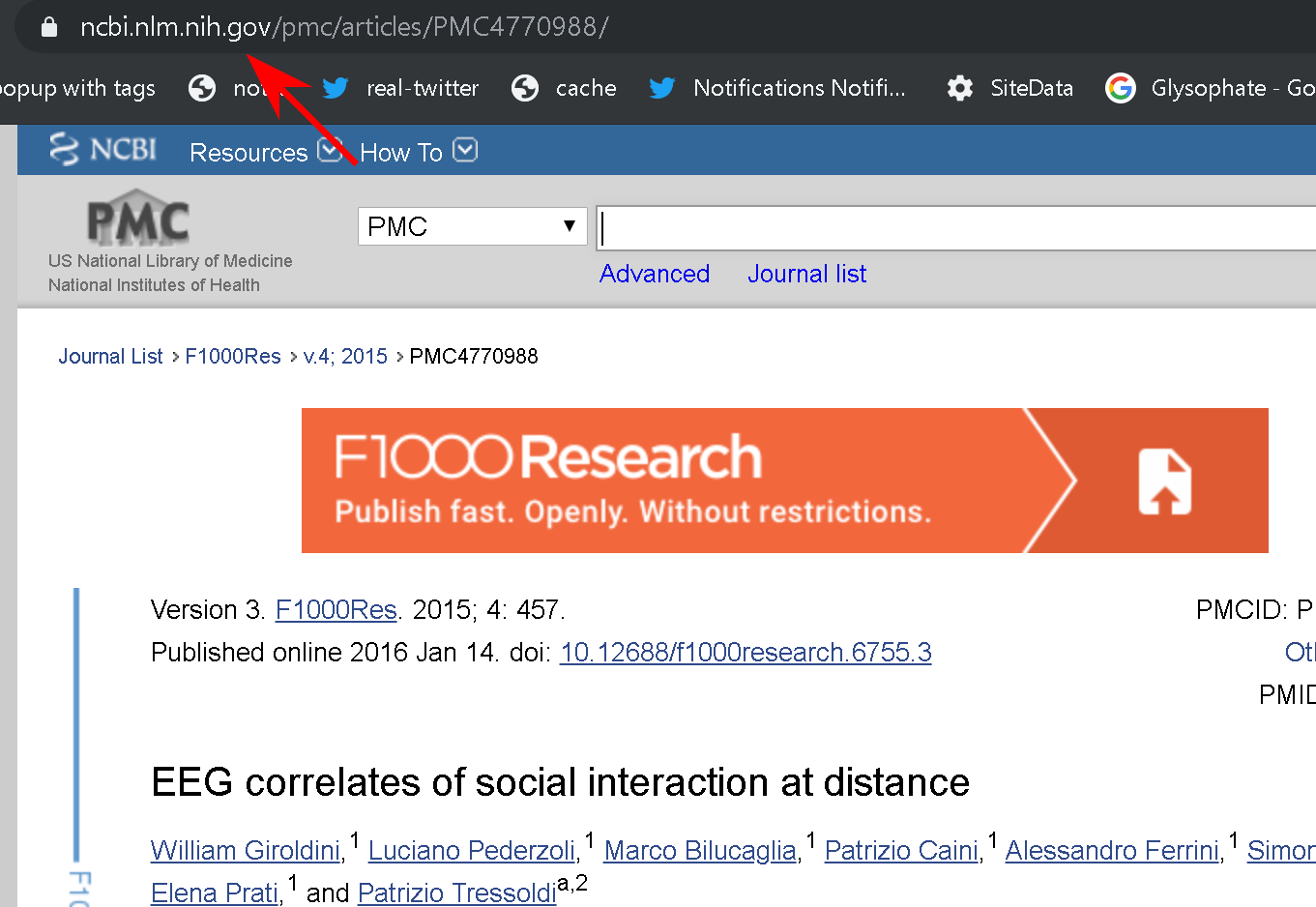Viewport: 1316px width, 907px height.
Task: Click the padlock site security icon
Action: tap(49, 27)
